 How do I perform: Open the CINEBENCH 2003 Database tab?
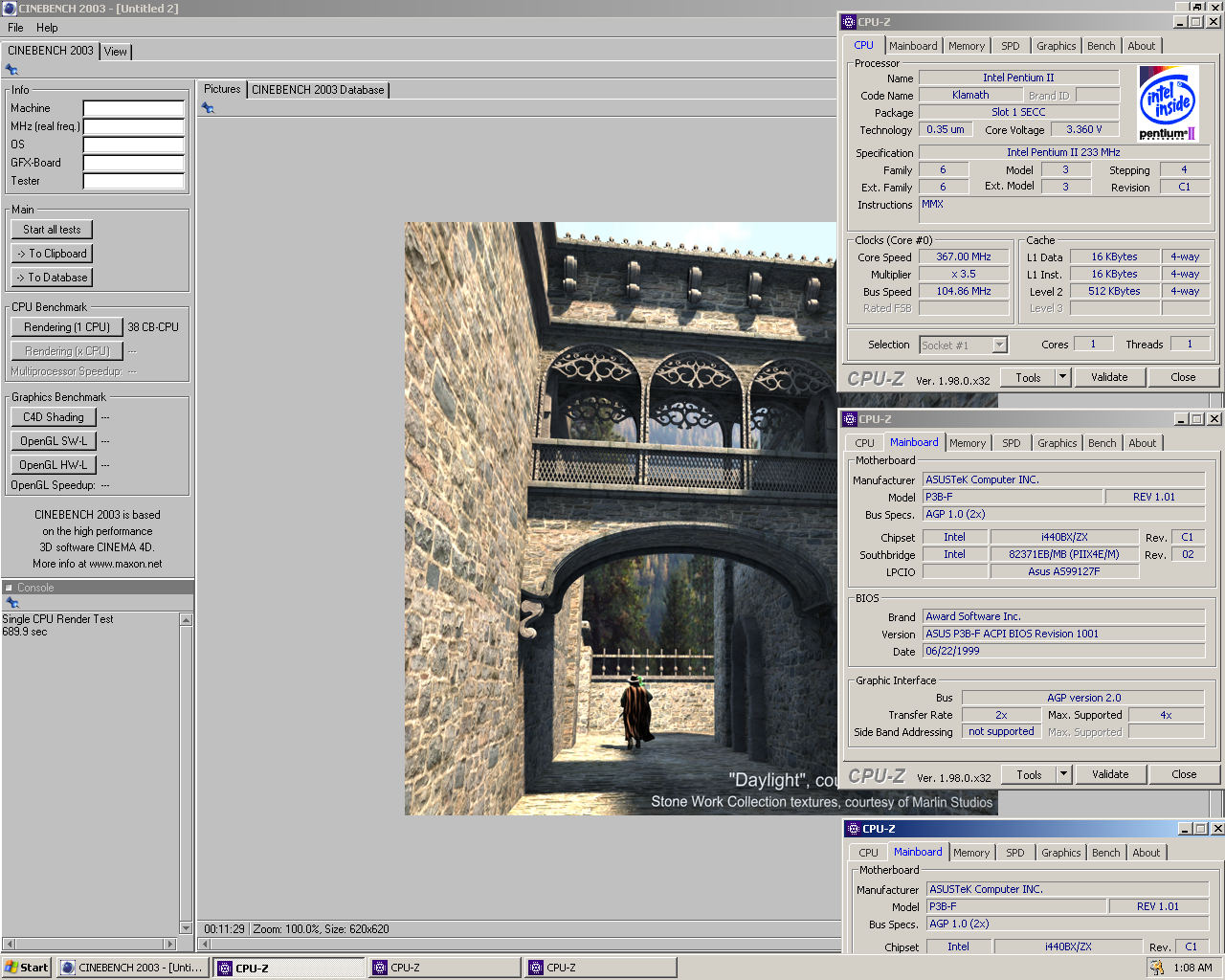(x=318, y=90)
